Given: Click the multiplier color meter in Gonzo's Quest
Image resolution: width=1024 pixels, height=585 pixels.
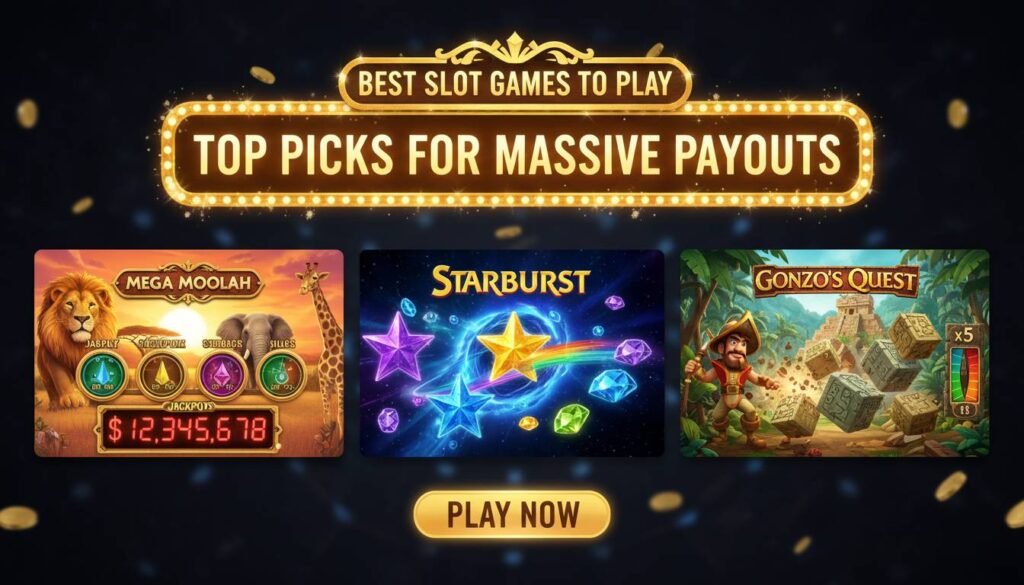Looking at the screenshot, I should [964, 375].
